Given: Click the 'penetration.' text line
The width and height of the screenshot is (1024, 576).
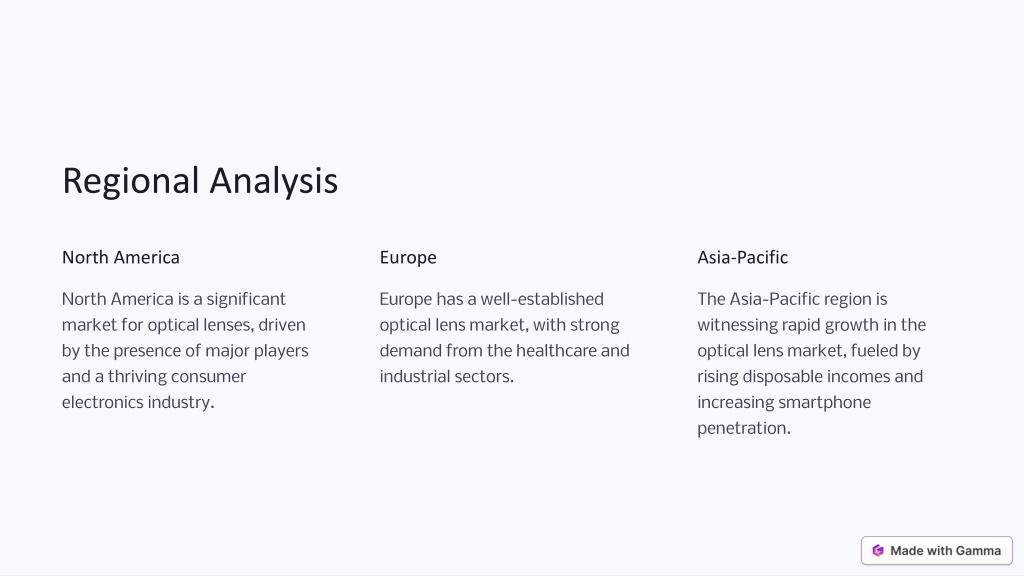Looking at the screenshot, I should [x=744, y=428].
